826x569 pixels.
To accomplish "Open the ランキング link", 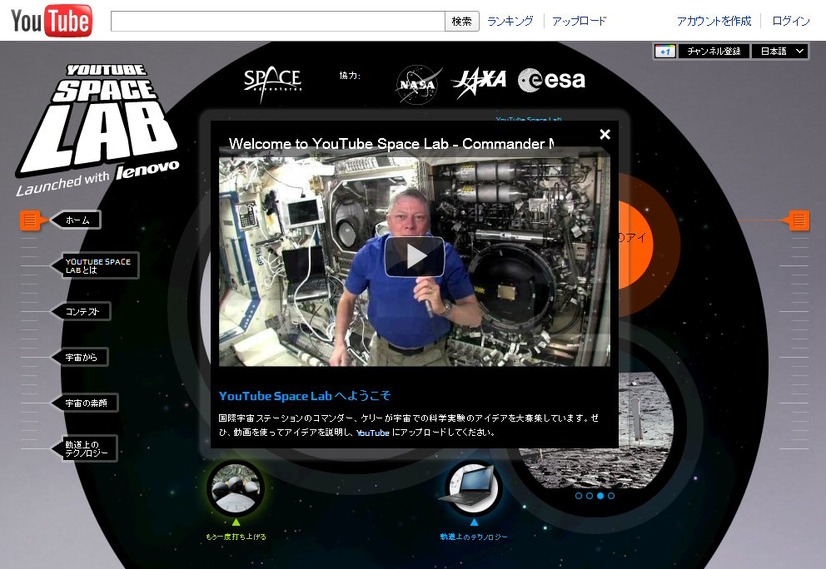I will pyautogui.click(x=510, y=21).
